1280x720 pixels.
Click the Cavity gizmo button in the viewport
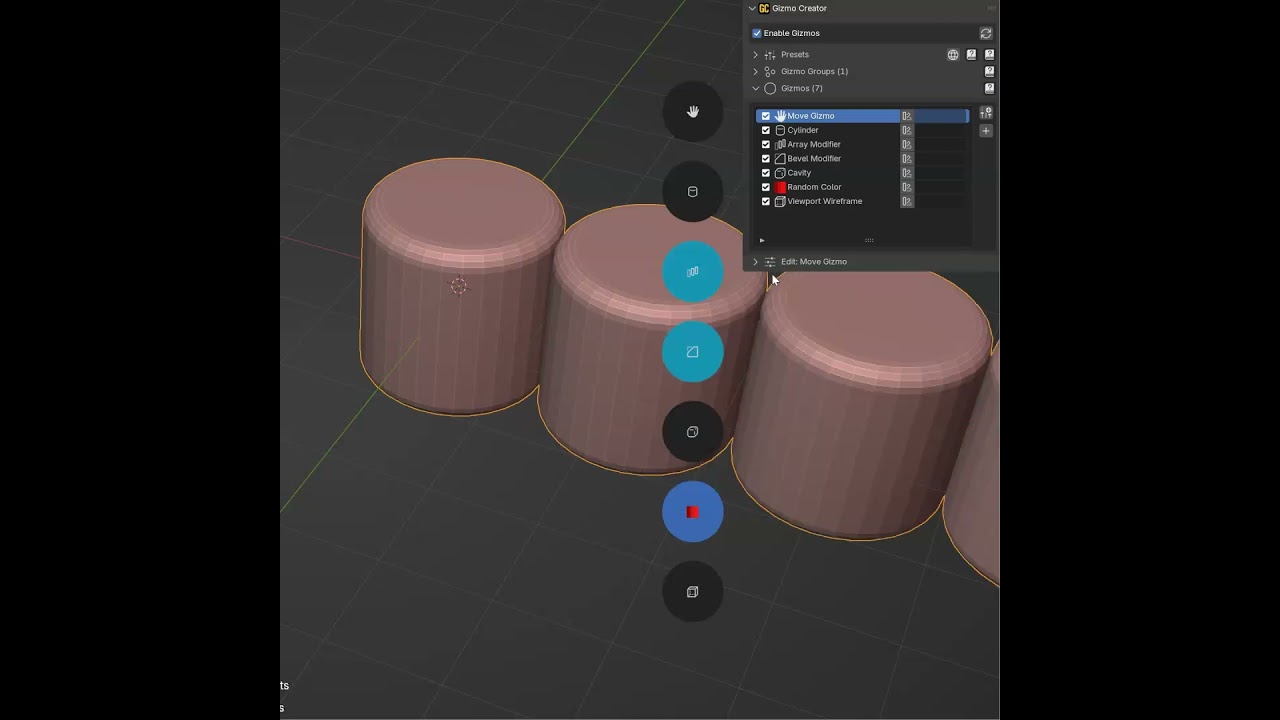coord(693,432)
